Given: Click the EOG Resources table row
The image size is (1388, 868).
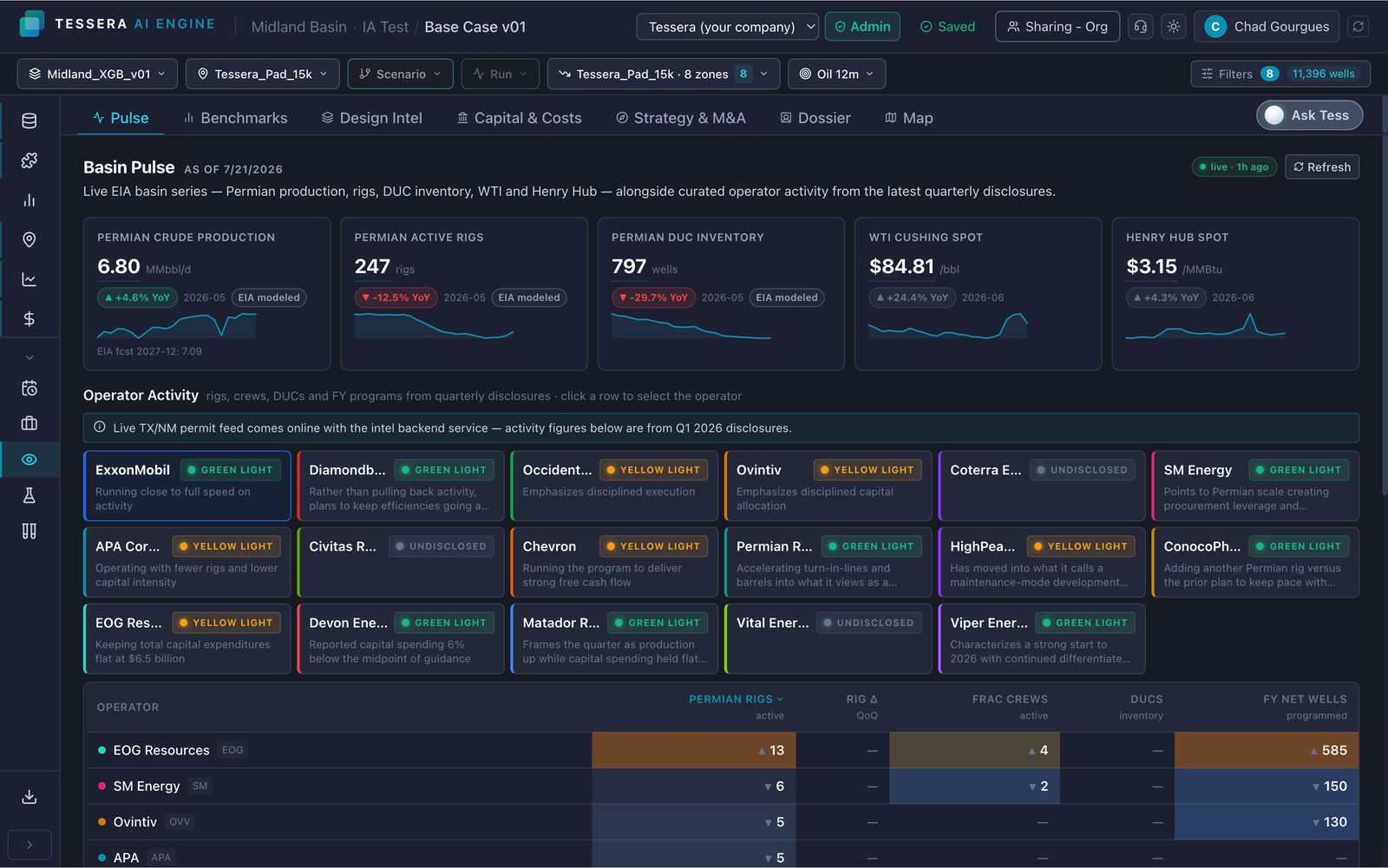Looking at the screenshot, I should pyautogui.click(x=723, y=750).
